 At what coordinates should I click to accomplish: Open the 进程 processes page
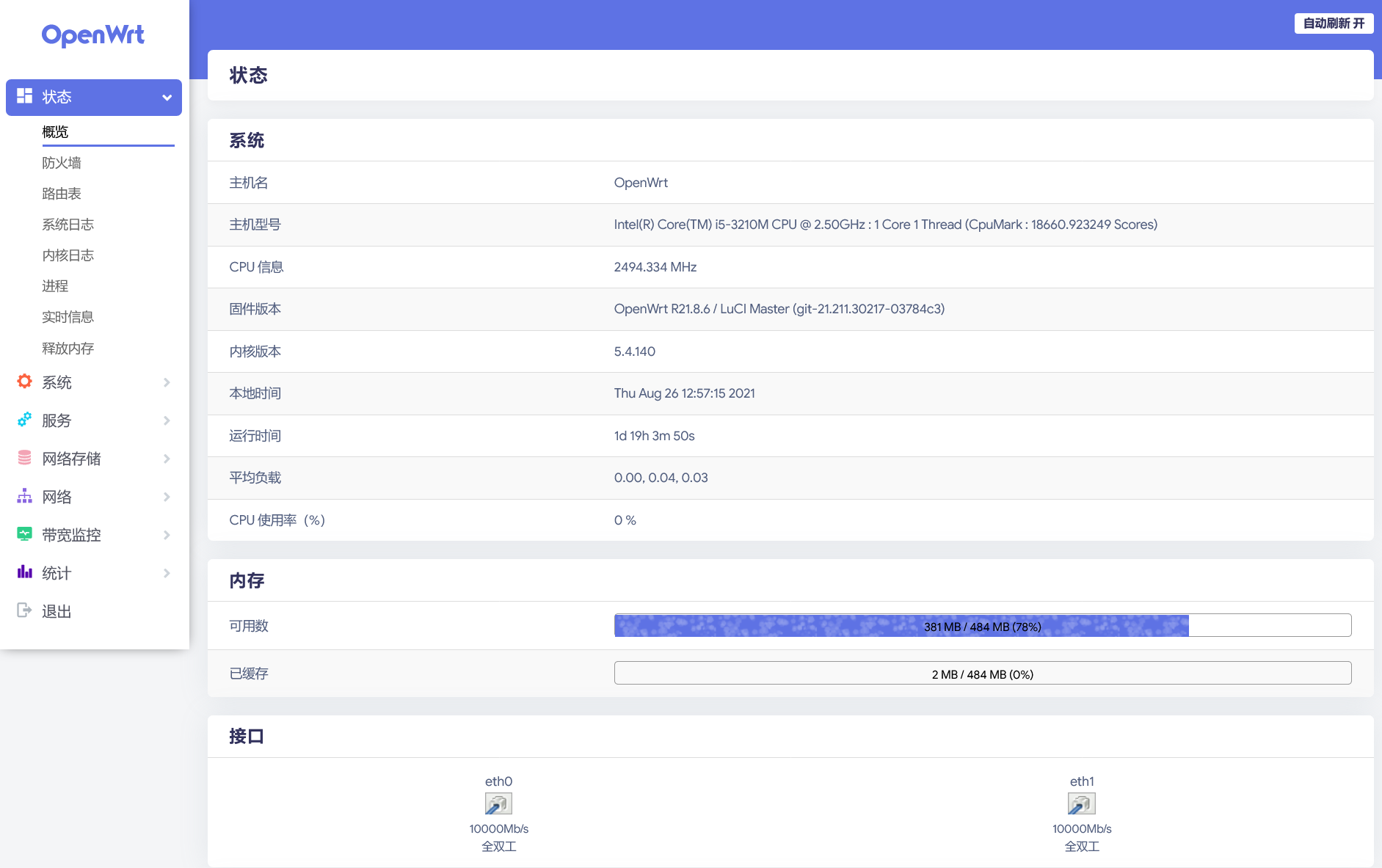click(55, 286)
